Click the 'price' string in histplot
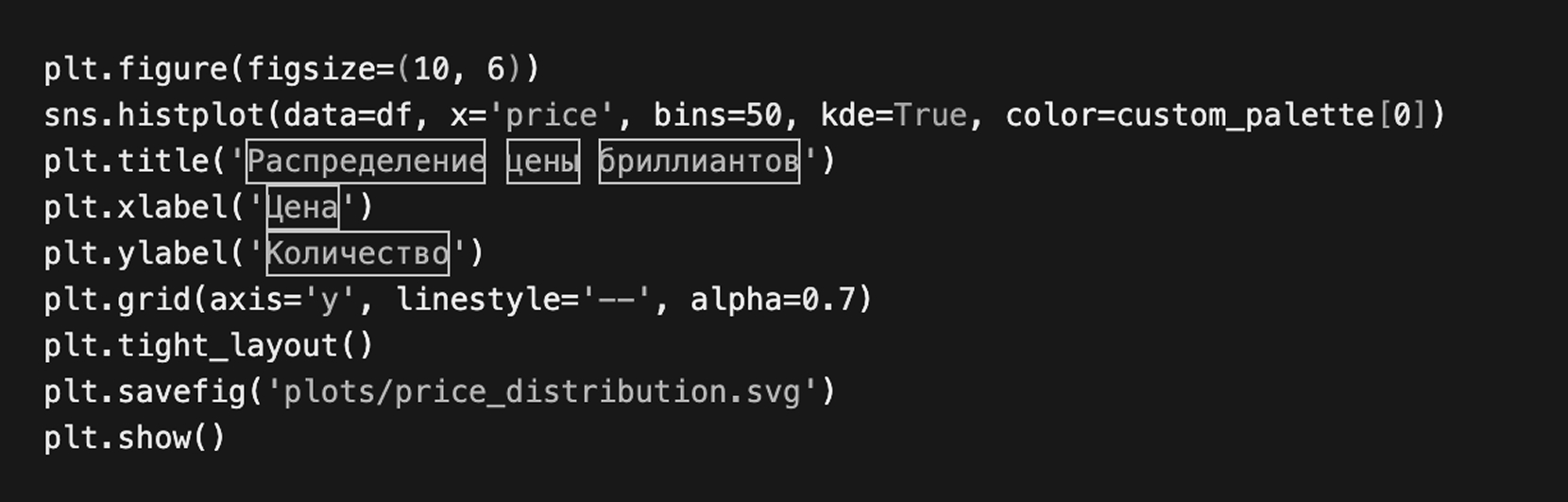This screenshot has width=1568, height=502. coord(552,115)
